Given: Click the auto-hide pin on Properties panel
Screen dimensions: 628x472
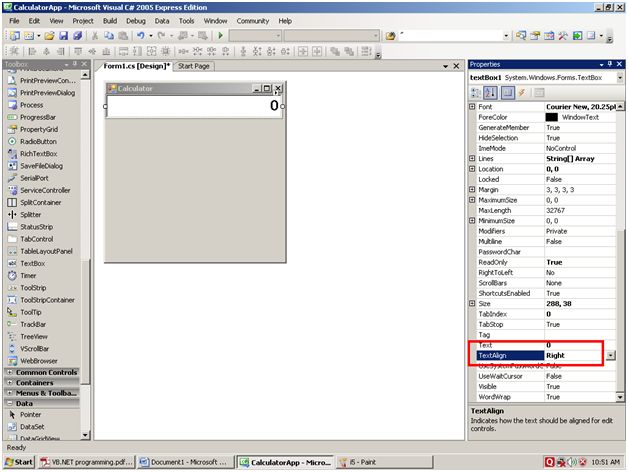Looking at the screenshot, I should (x=610, y=64).
